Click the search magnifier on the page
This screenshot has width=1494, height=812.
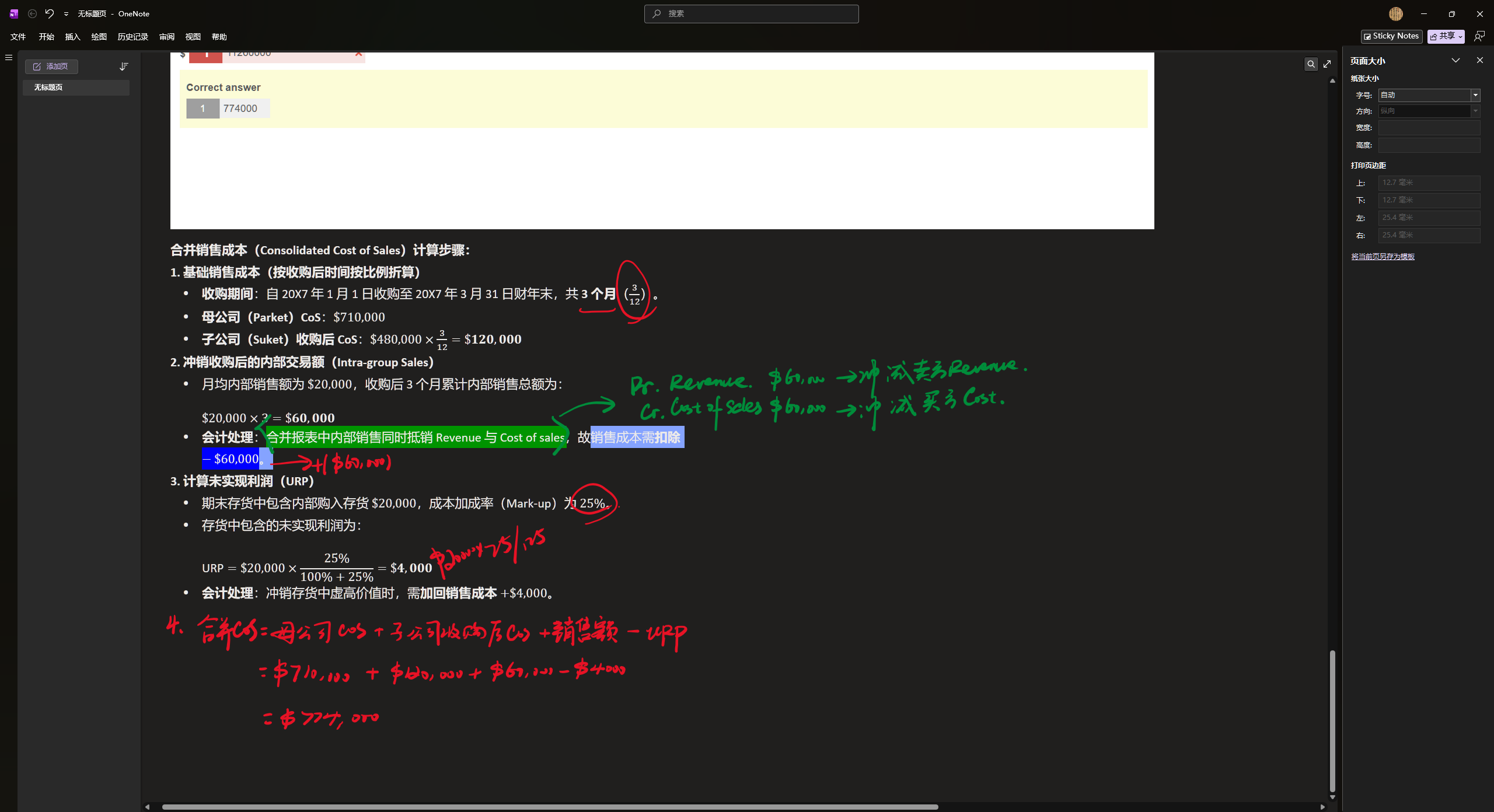(x=1311, y=64)
